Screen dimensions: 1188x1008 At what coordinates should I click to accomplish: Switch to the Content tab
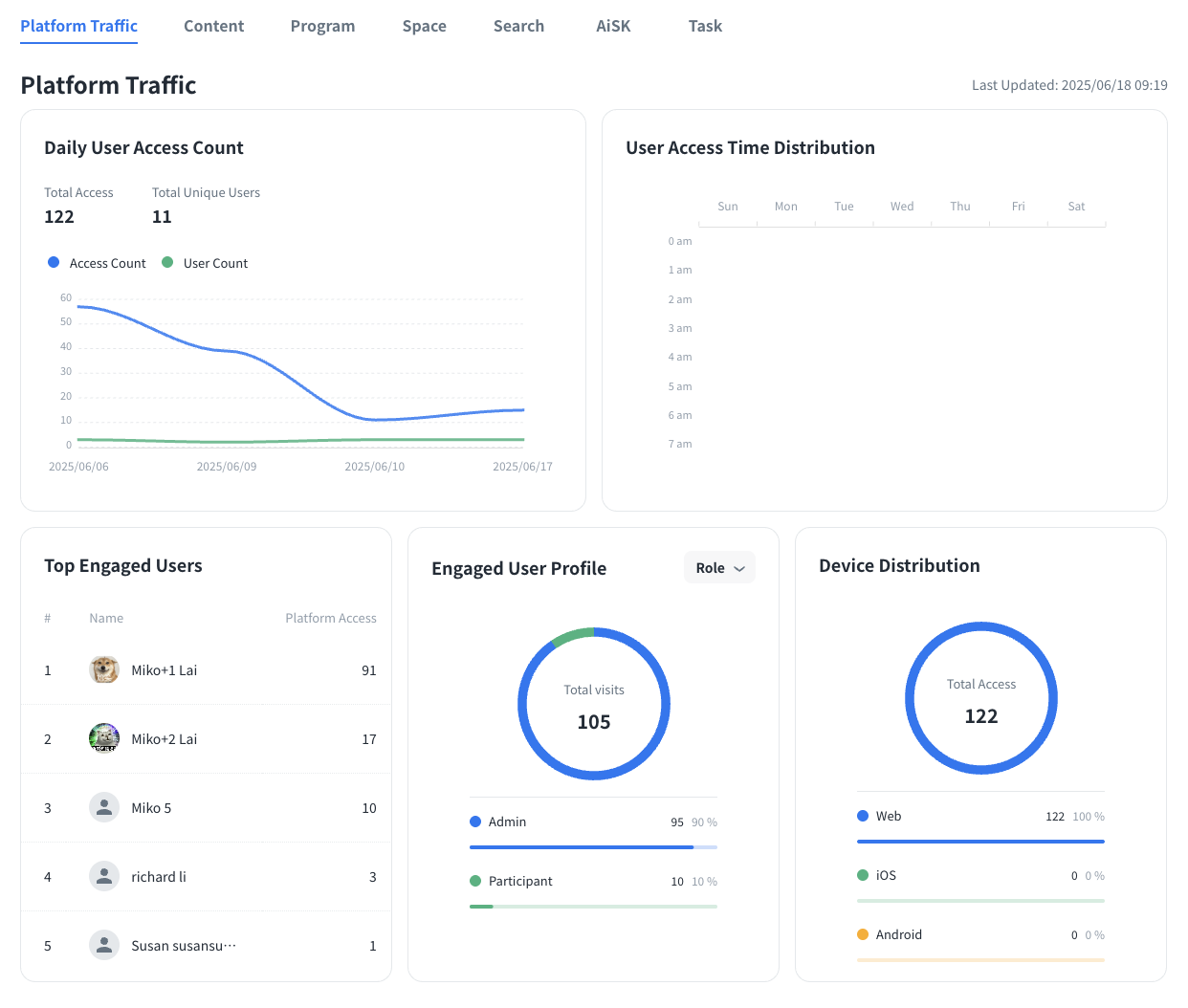coord(213,26)
